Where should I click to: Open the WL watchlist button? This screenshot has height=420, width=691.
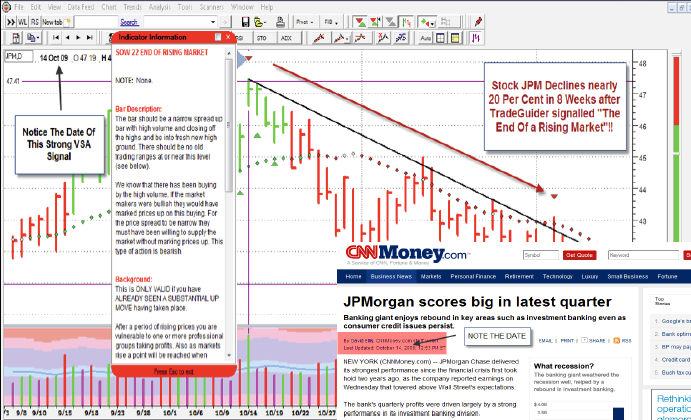[22, 22]
